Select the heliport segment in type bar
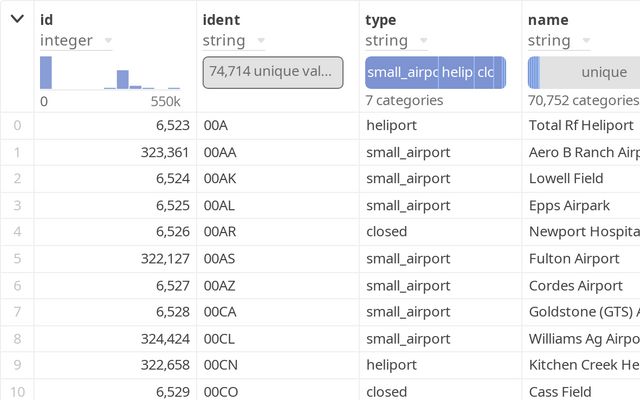 point(456,72)
